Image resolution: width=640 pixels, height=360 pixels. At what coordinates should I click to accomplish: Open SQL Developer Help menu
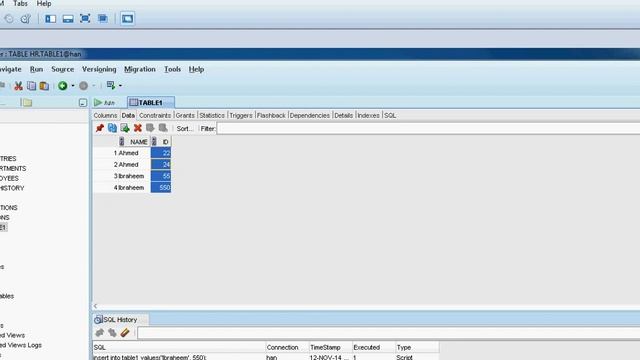pyautogui.click(x=196, y=69)
